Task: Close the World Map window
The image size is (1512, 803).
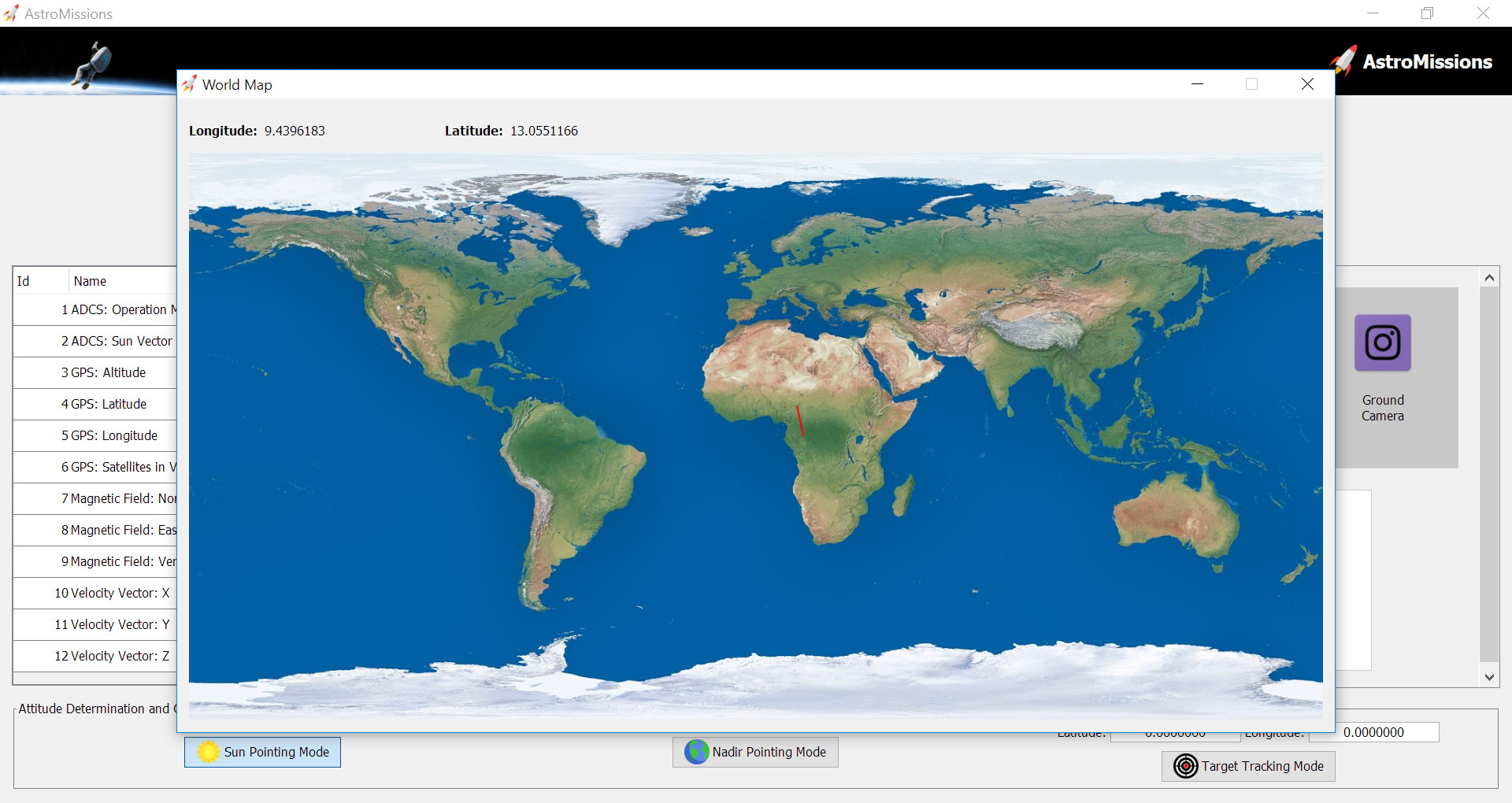Action: (1307, 84)
